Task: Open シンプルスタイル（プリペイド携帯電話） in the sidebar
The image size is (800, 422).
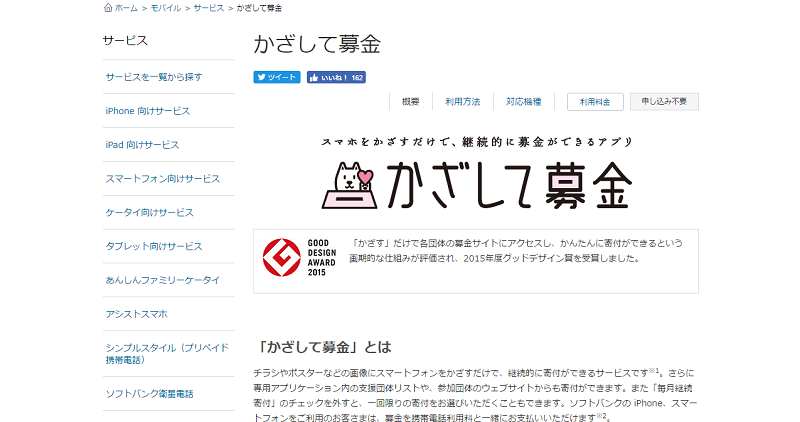Action: (167, 354)
